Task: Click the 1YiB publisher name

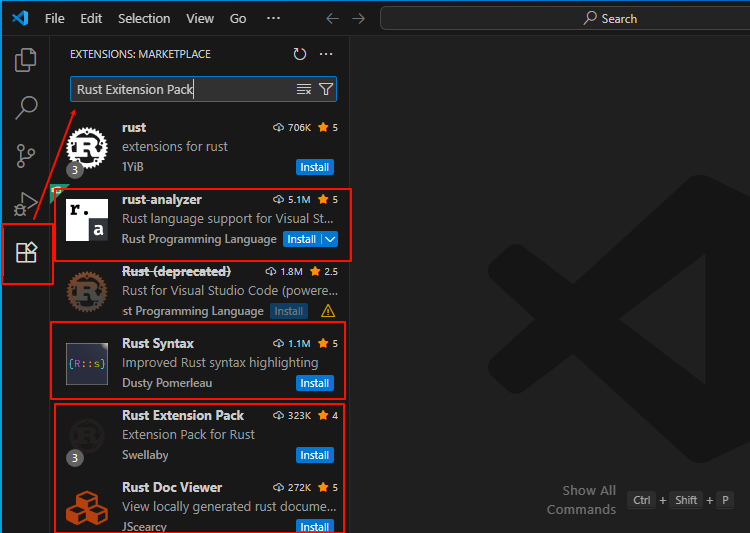Action: point(132,167)
